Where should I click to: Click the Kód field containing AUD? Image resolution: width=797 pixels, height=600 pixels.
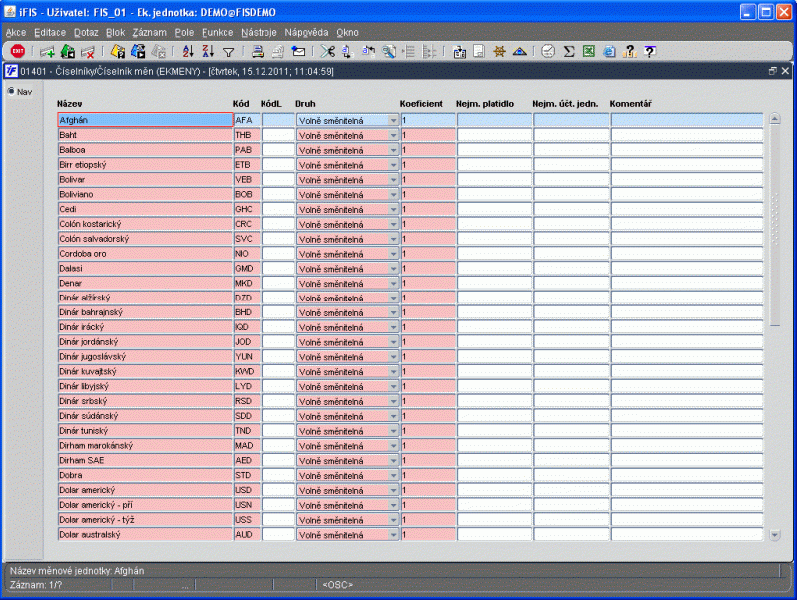click(x=246, y=535)
